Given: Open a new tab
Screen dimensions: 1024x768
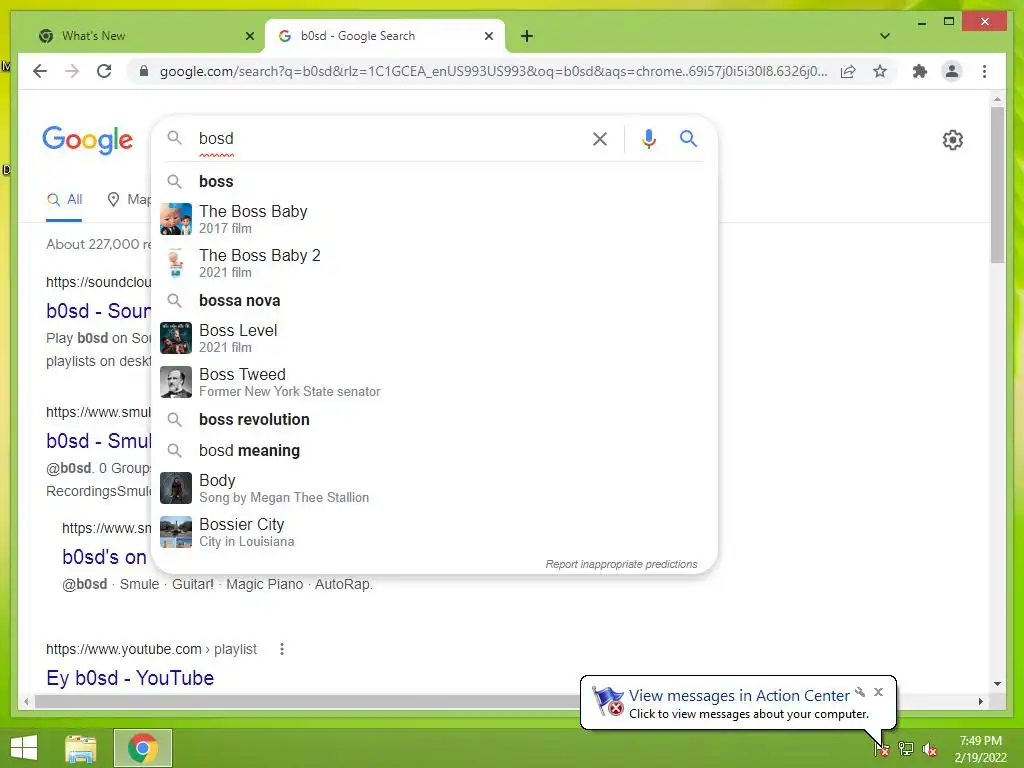Looking at the screenshot, I should click(527, 36).
